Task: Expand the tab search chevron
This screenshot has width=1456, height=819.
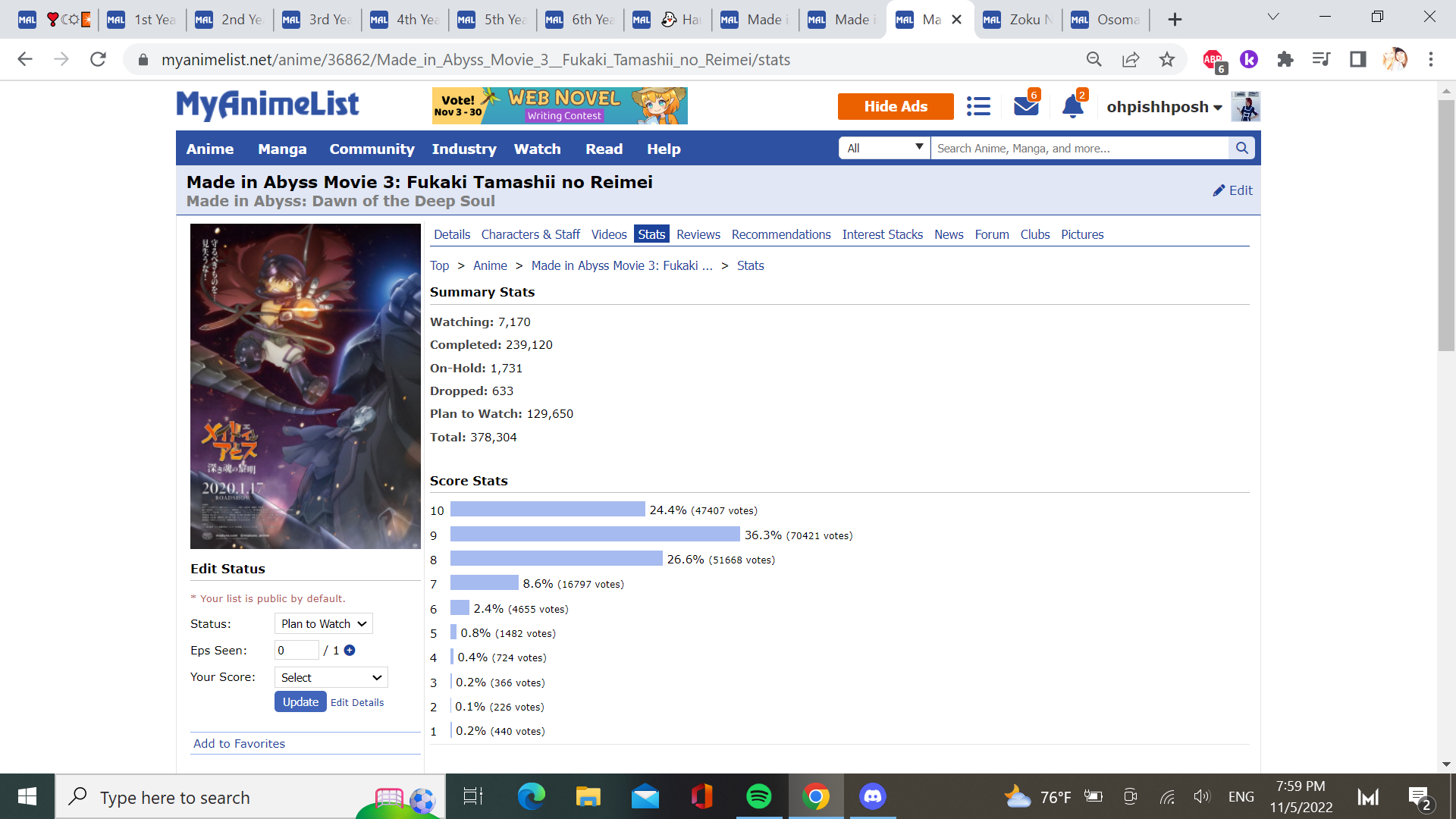Action: tap(1273, 17)
